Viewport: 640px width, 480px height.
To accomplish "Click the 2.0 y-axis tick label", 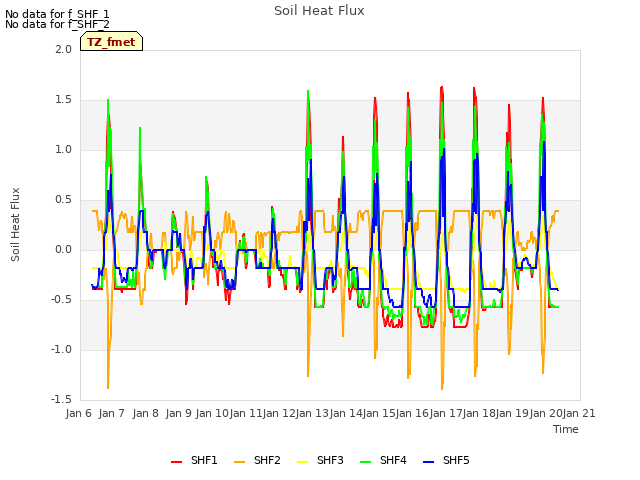I will [x=63, y=49].
